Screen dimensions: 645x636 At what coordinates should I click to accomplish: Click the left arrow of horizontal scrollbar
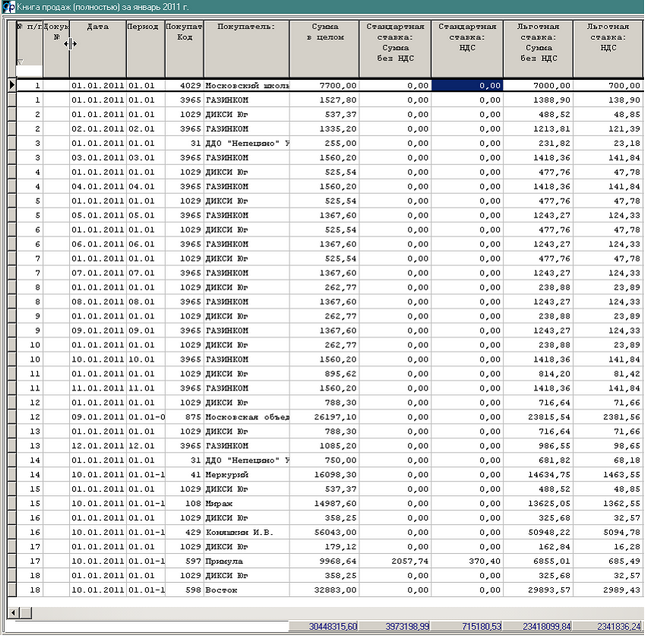click(14, 613)
